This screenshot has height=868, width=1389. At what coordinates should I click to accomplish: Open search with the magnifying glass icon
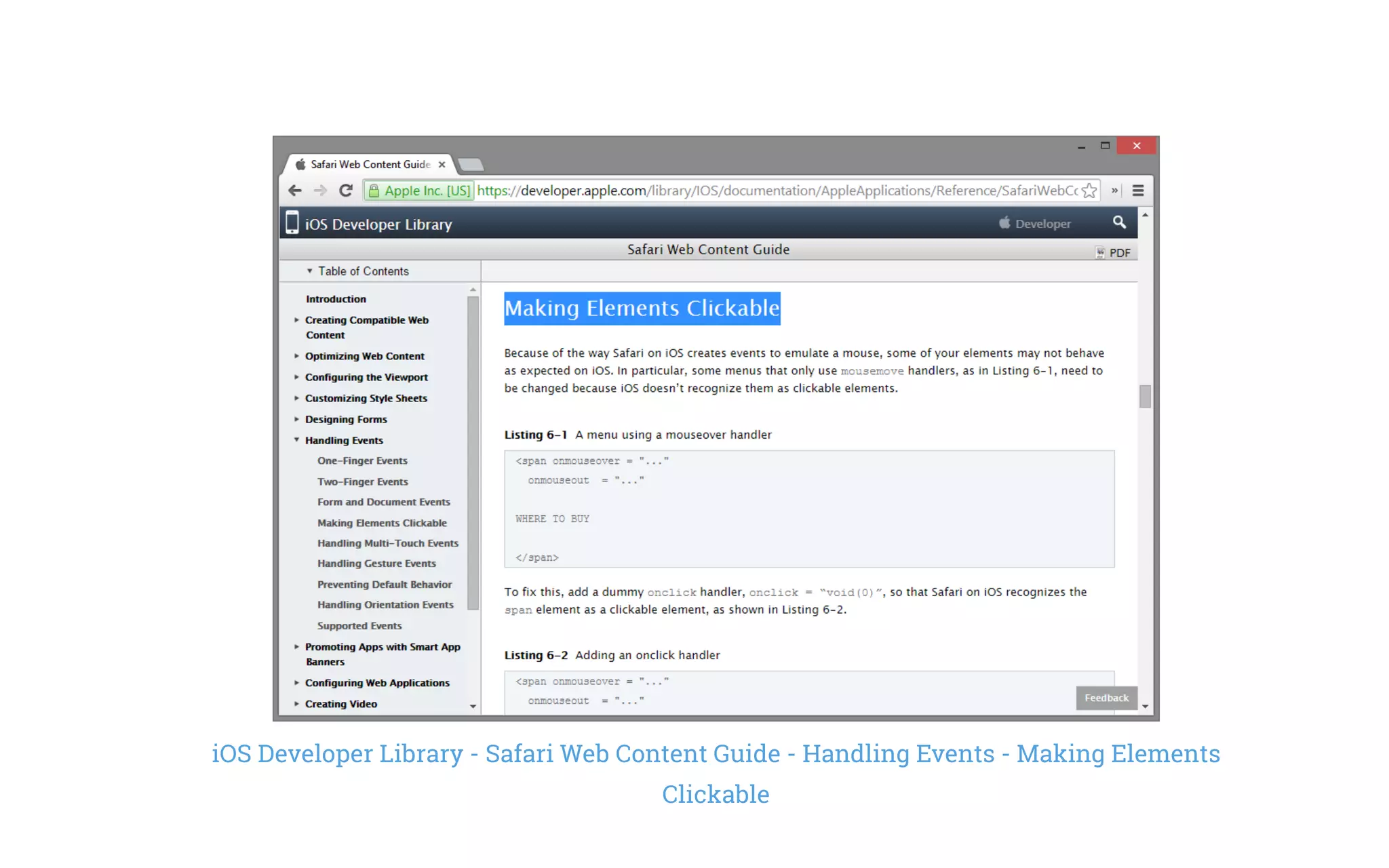tap(1119, 222)
